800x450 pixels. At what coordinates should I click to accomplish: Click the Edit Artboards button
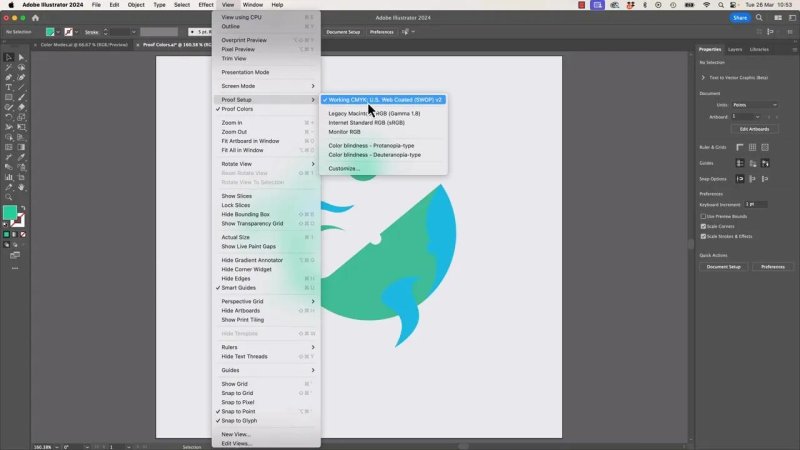click(754, 129)
